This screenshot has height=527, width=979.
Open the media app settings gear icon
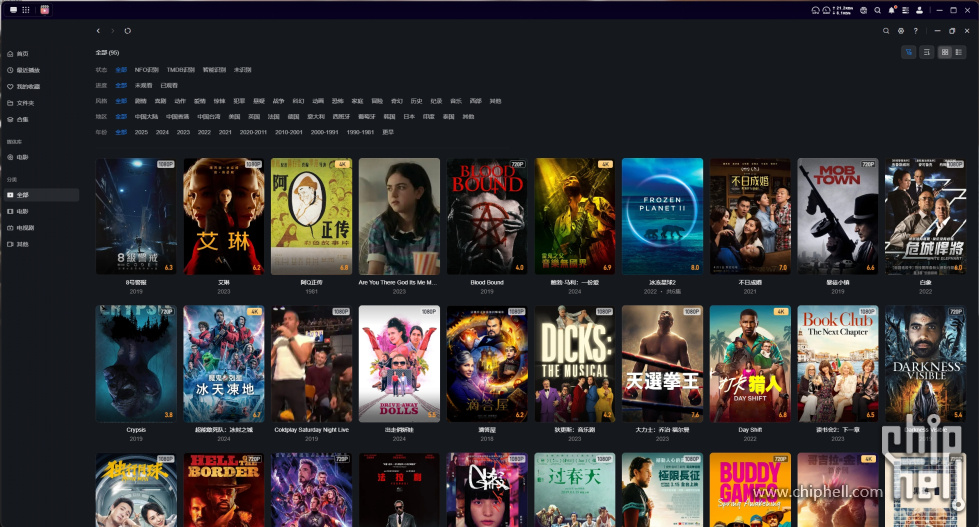pos(900,31)
